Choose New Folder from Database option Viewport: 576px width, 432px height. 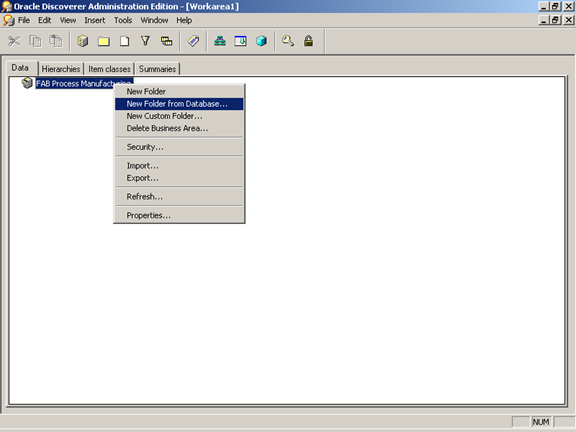click(179, 104)
